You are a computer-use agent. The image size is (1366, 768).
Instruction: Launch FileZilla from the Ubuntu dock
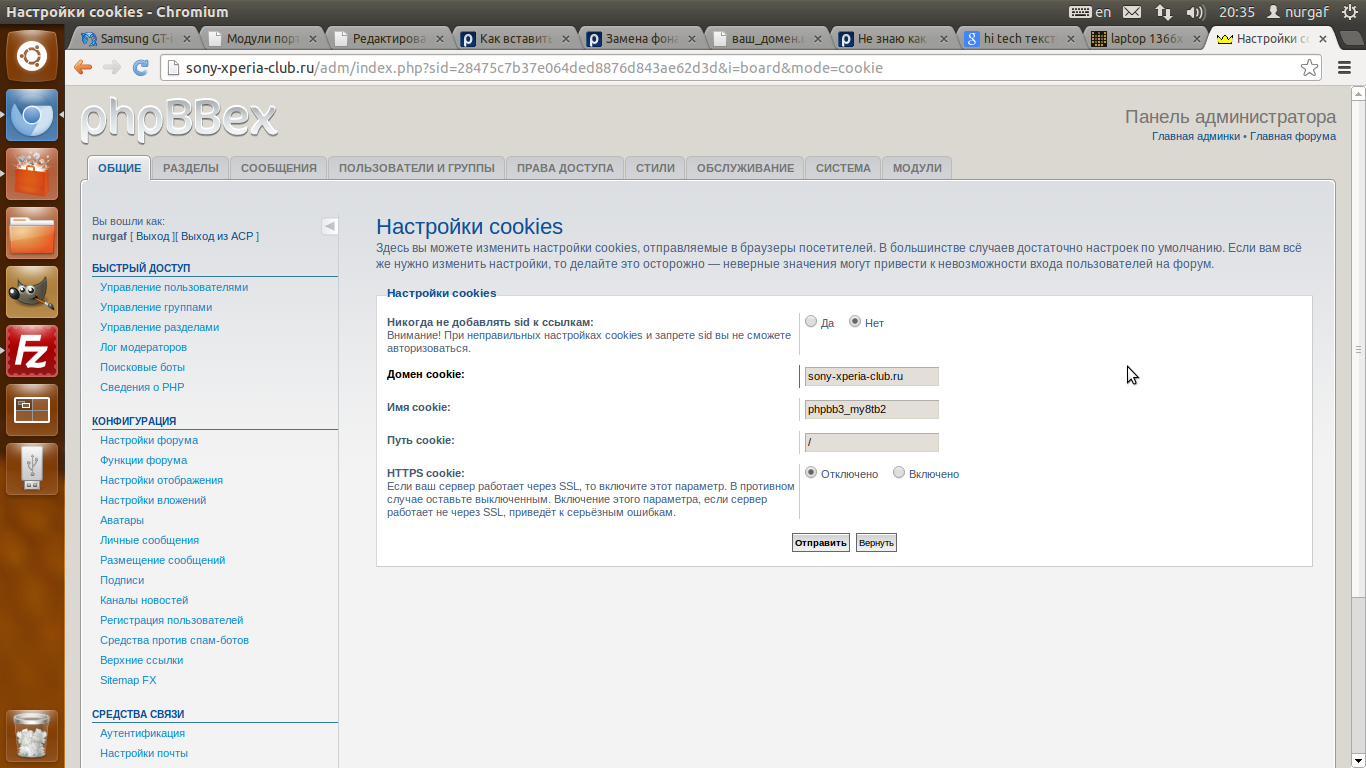tap(32, 351)
